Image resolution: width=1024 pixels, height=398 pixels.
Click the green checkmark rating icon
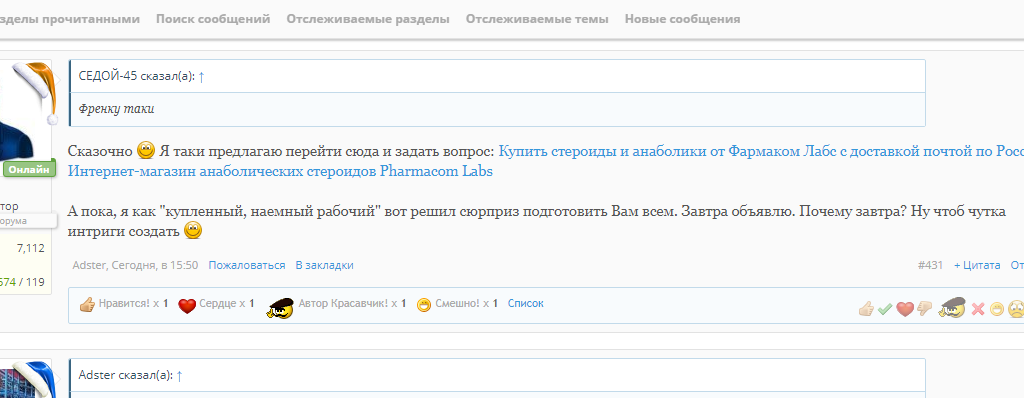885,308
